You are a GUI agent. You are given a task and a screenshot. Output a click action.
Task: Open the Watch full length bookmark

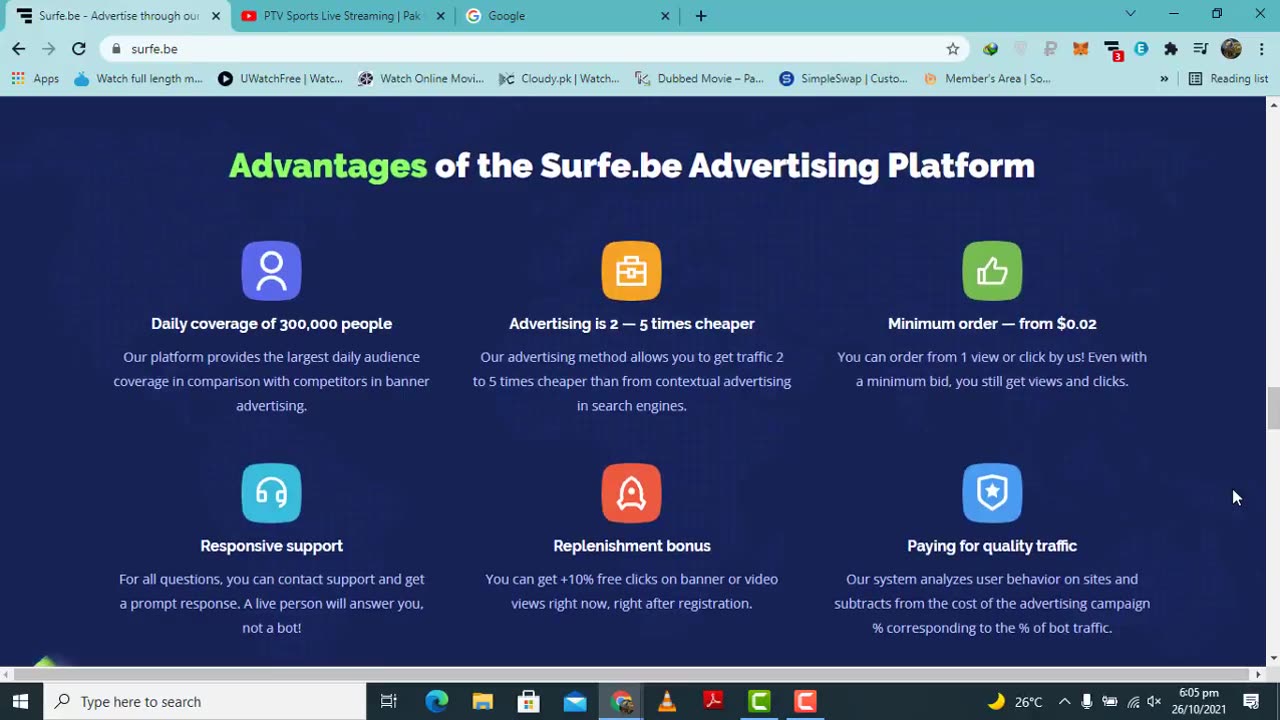pyautogui.click(x=137, y=78)
